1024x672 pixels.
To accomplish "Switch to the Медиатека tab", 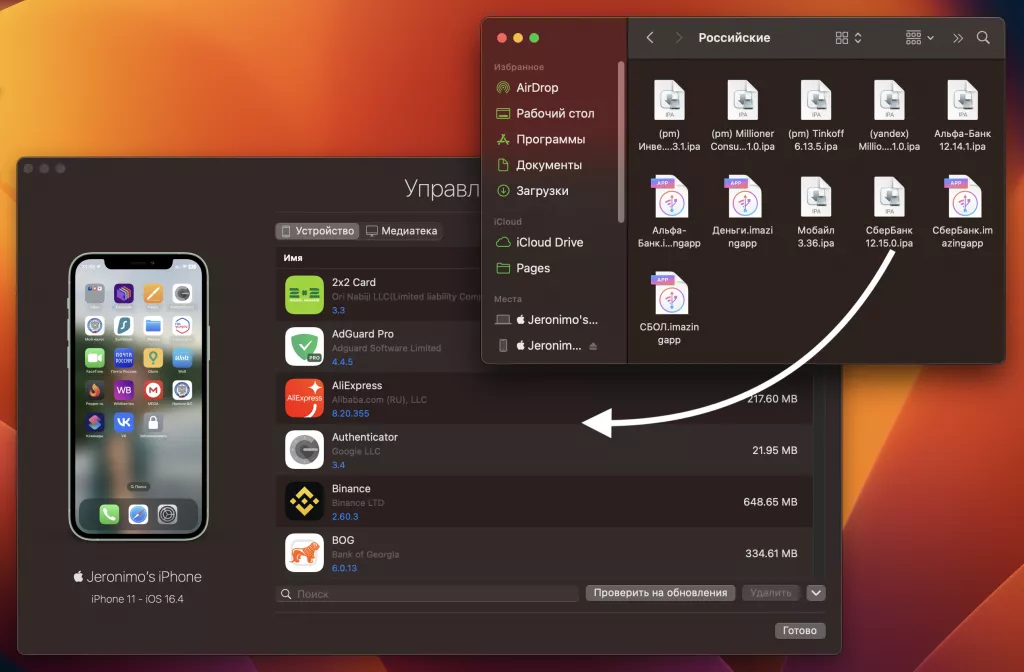I will (x=401, y=231).
